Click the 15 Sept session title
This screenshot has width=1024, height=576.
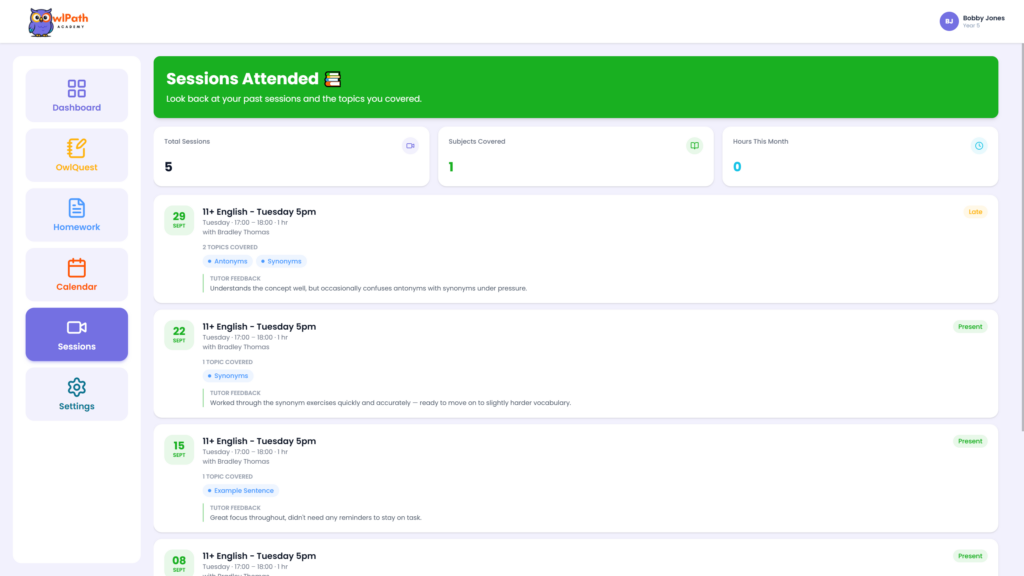point(259,441)
